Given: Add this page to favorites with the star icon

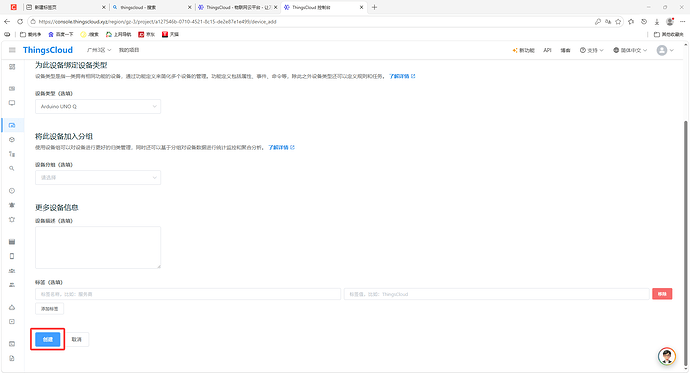Looking at the screenshot, I should pyautogui.click(x=618, y=22).
